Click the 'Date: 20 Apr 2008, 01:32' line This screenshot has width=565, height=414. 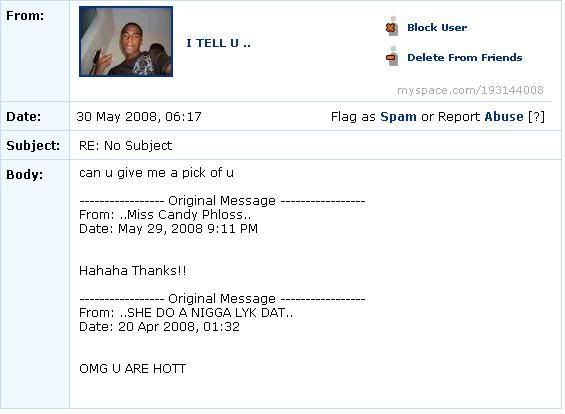159,327
